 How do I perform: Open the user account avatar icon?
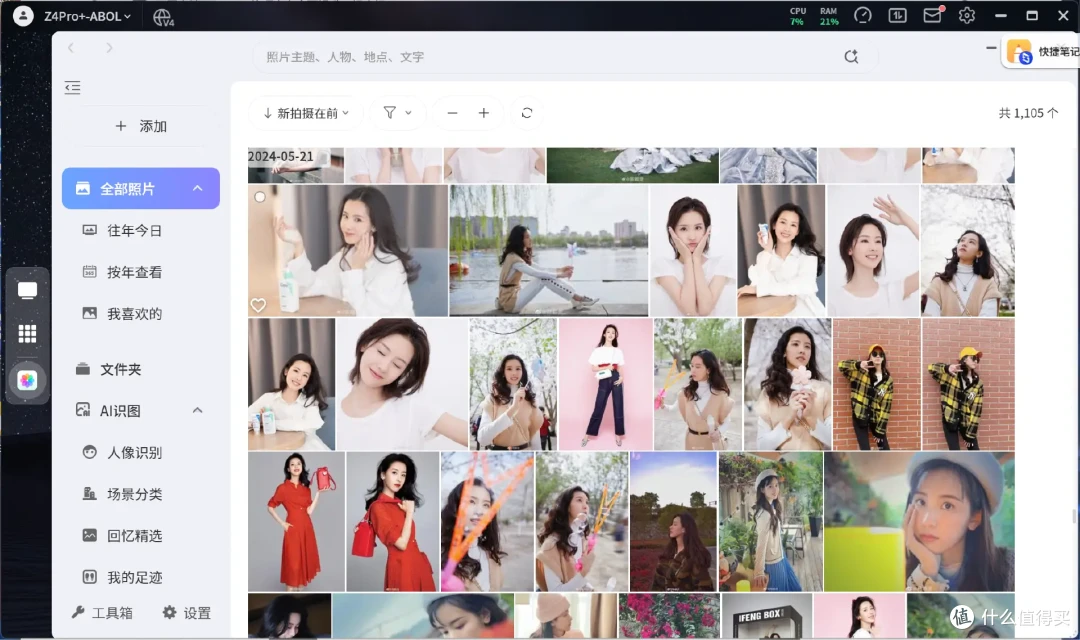[23, 15]
